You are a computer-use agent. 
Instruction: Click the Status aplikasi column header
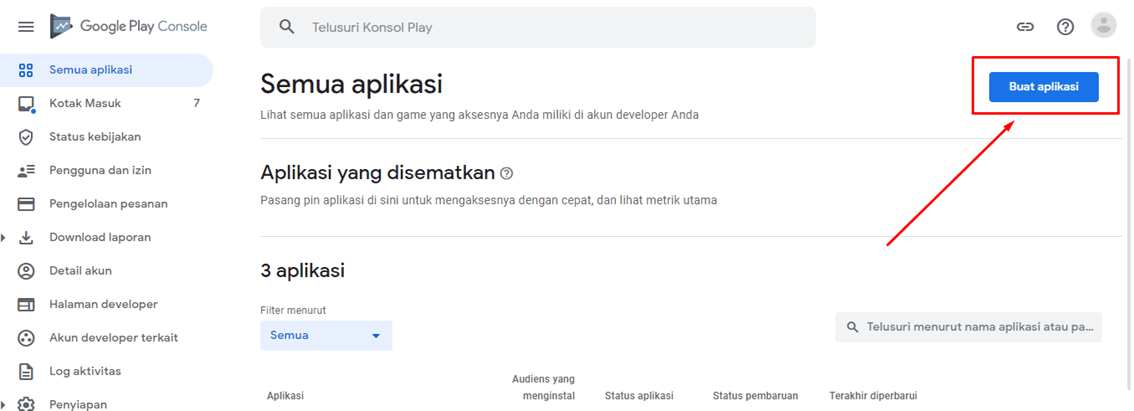point(639,396)
